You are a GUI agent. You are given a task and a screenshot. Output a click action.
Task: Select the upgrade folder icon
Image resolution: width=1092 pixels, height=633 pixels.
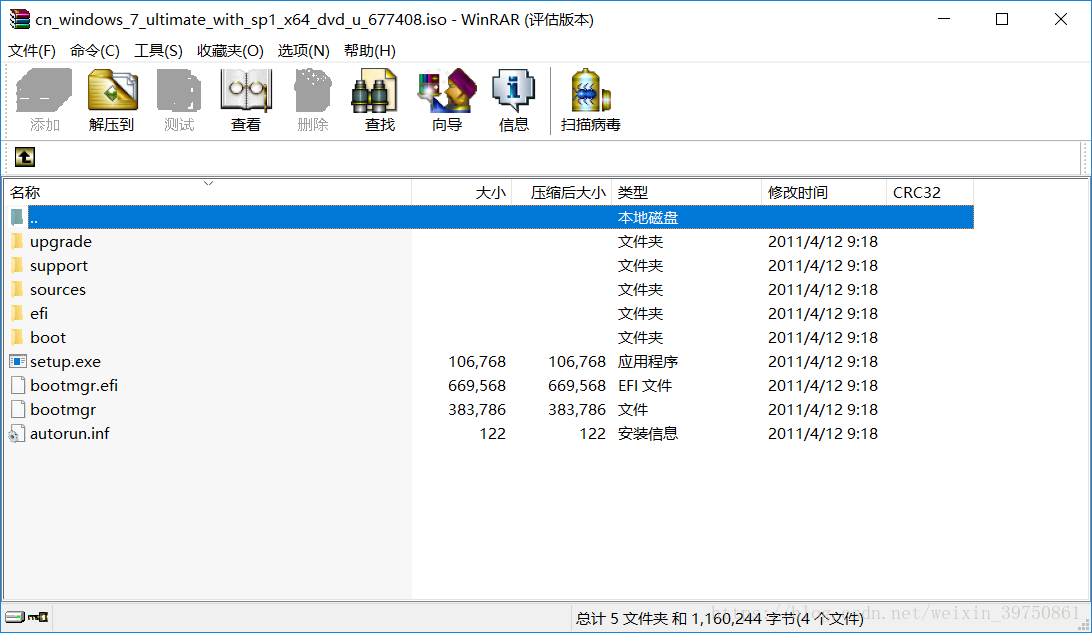click(x=17, y=242)
